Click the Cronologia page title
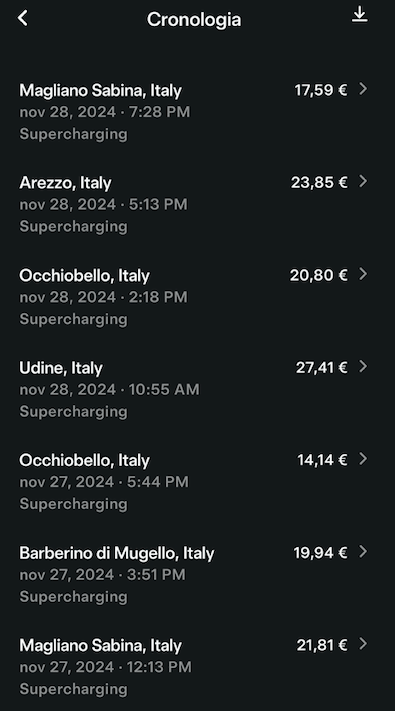The width and height of the screenshot is (395, 711). coord(194,19)
